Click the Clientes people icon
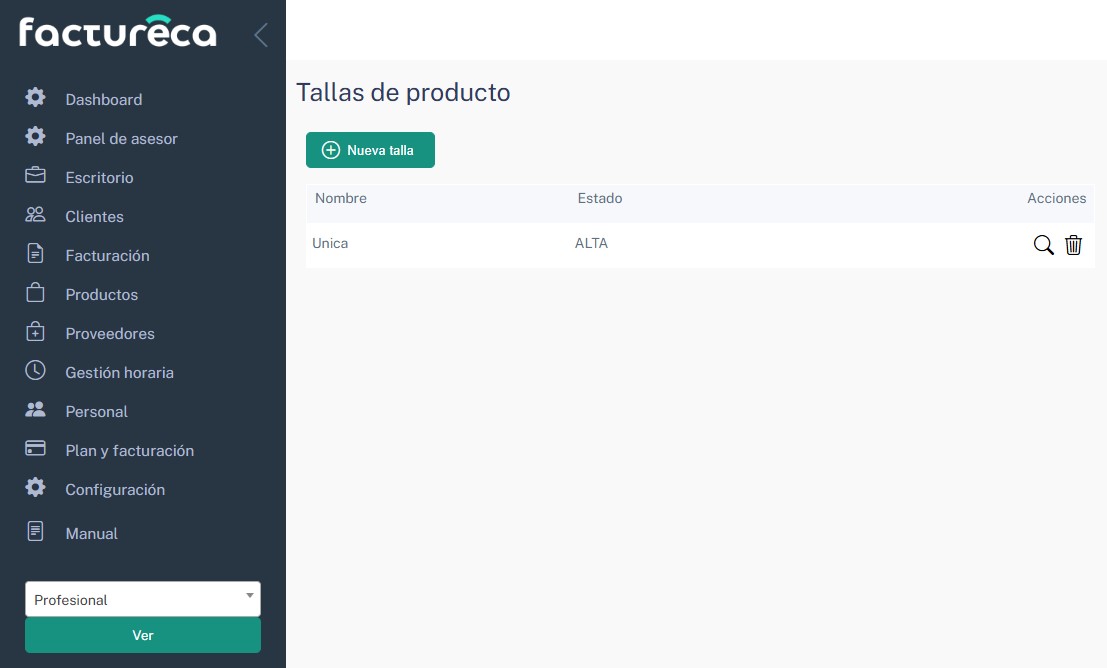 tap(36, 215)
